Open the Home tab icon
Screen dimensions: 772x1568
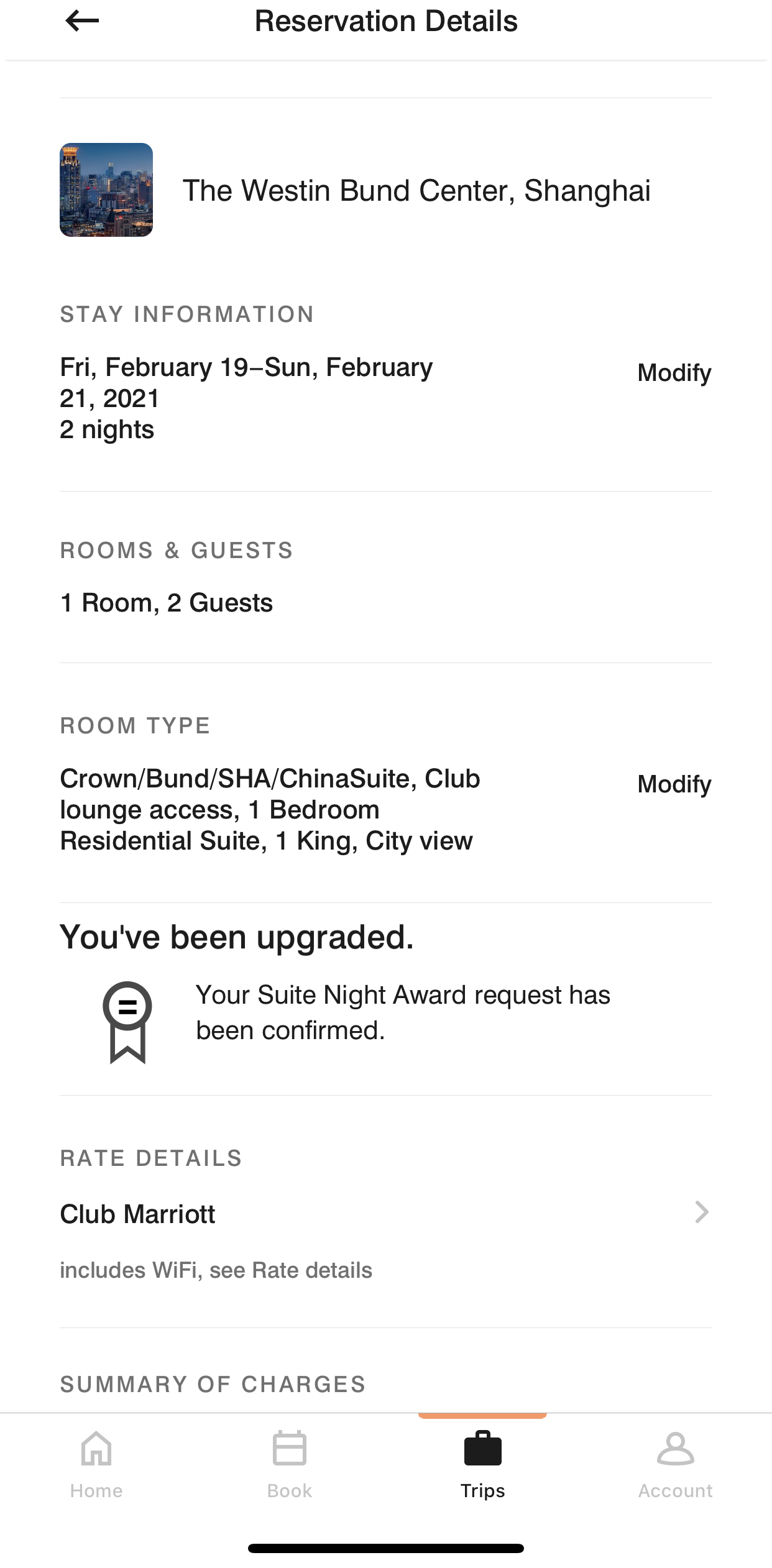[96, 1448]
